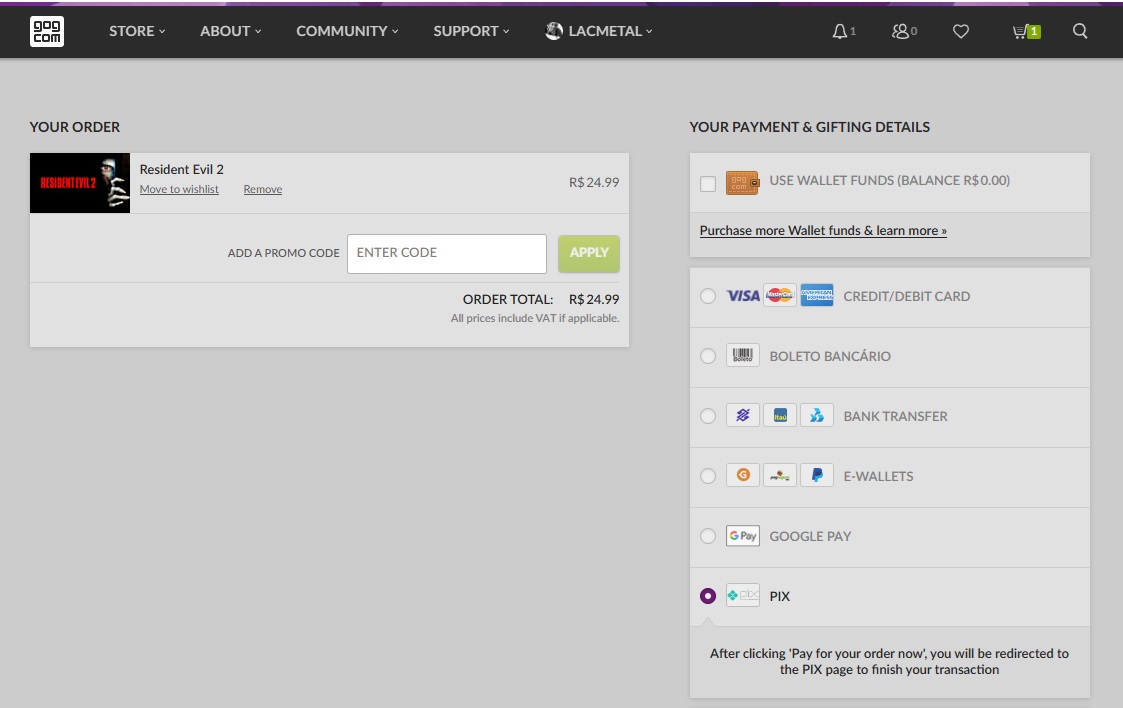Click the Apply promo code button

[x=589, y=253]
